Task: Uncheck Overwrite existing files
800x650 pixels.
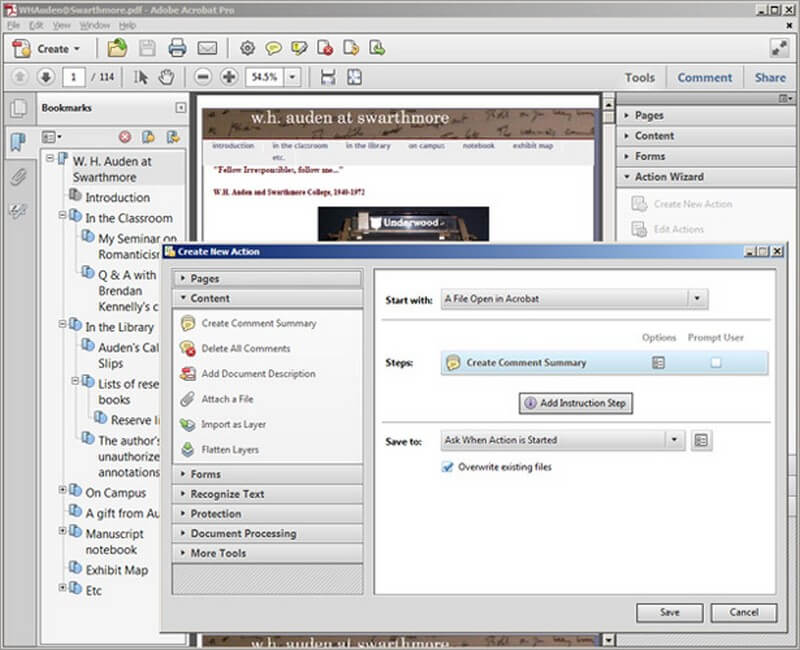Action: 447,467
